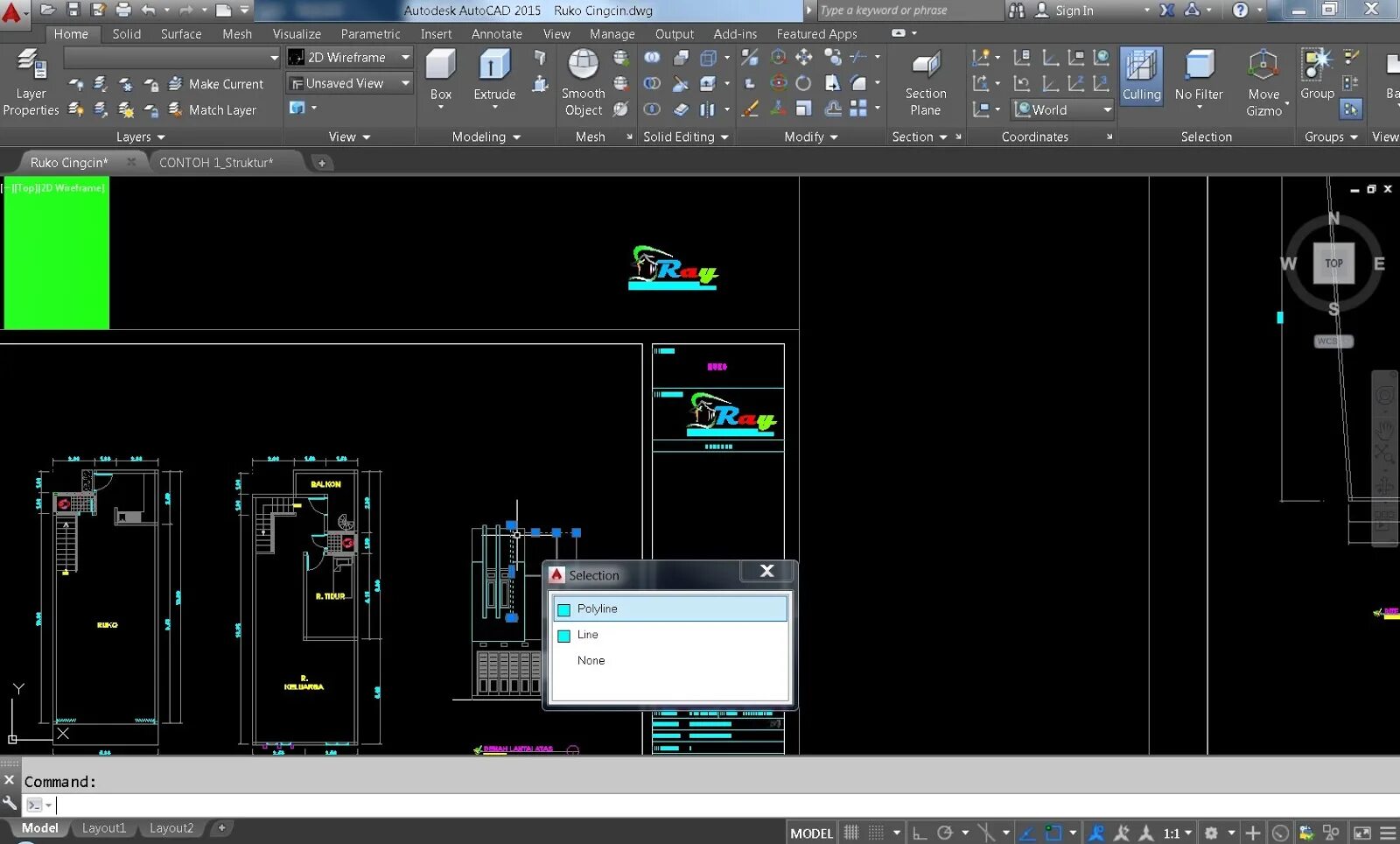Viewport: 1400px width, 844px height.
Task: Expand the Layers panel
Action: tap(140, 137)
